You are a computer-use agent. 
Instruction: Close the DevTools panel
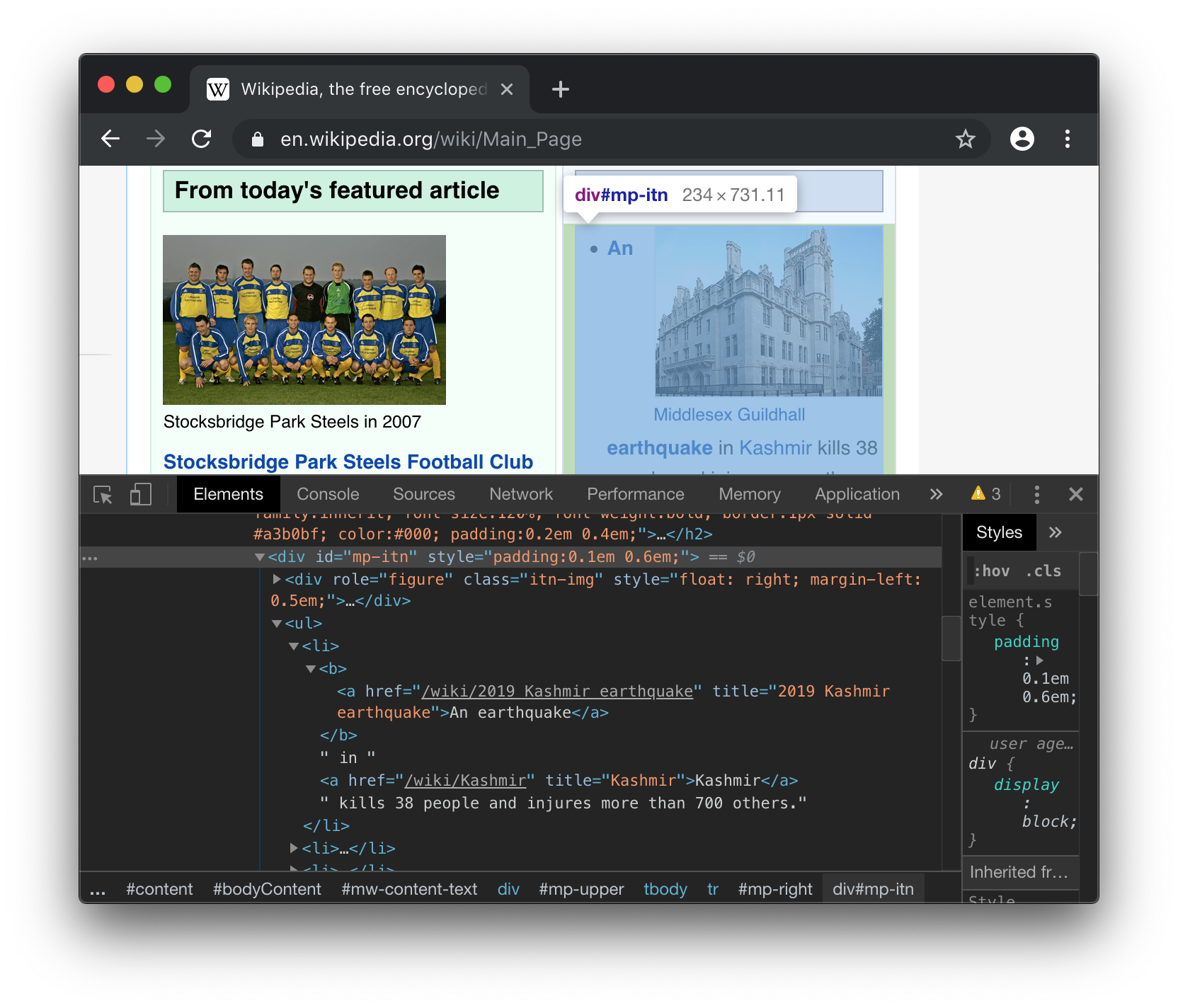point(1076,494)
